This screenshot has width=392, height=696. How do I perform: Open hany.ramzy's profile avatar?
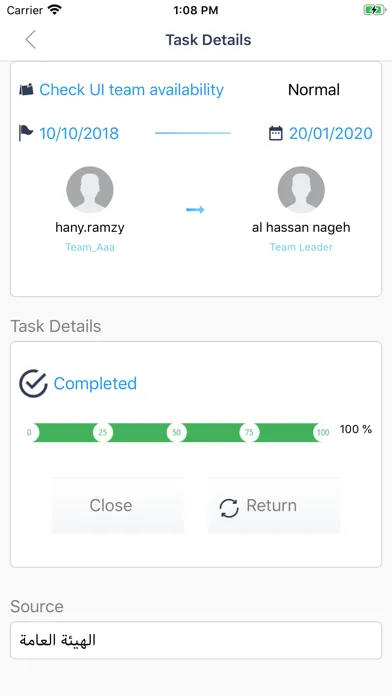pos(90,190)
